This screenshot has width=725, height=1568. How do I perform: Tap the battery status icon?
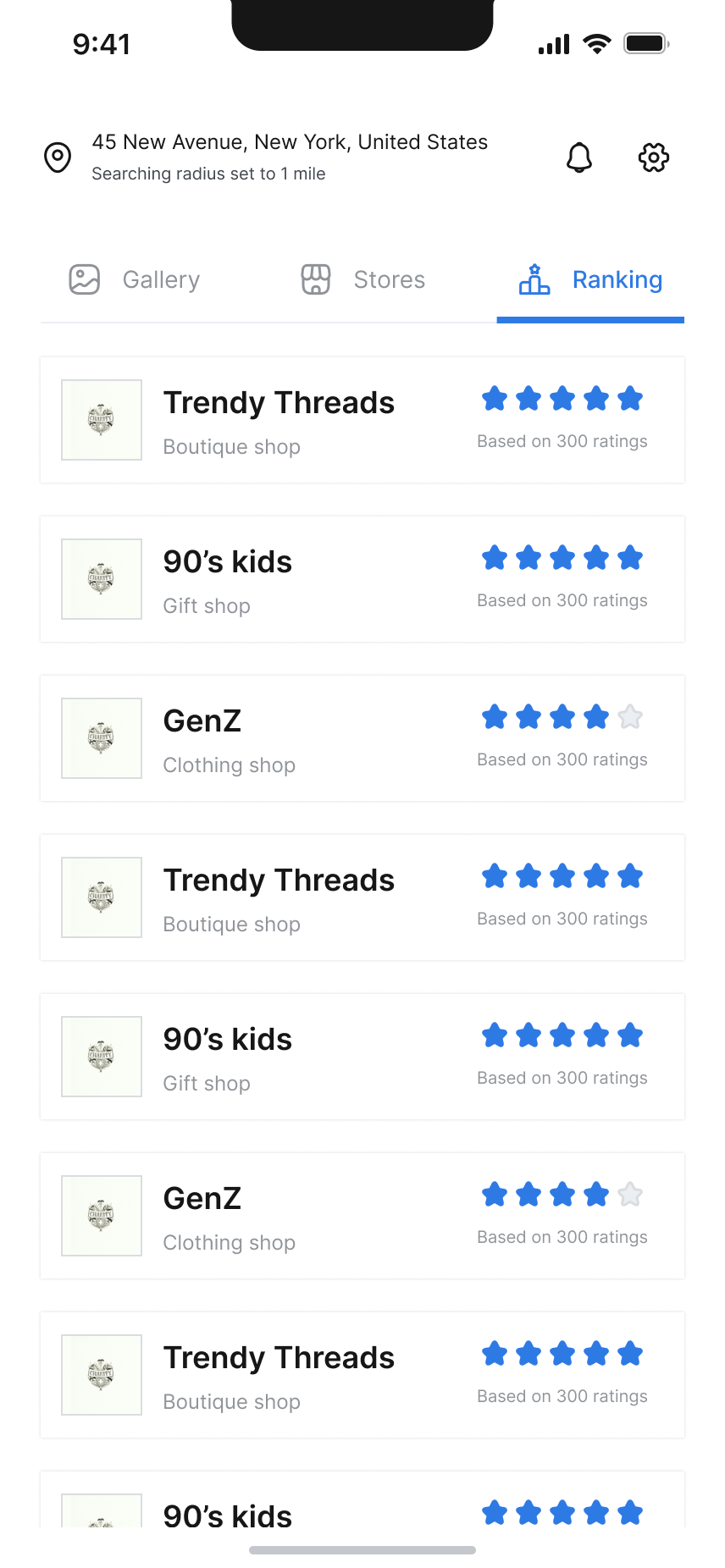[646, 44]
